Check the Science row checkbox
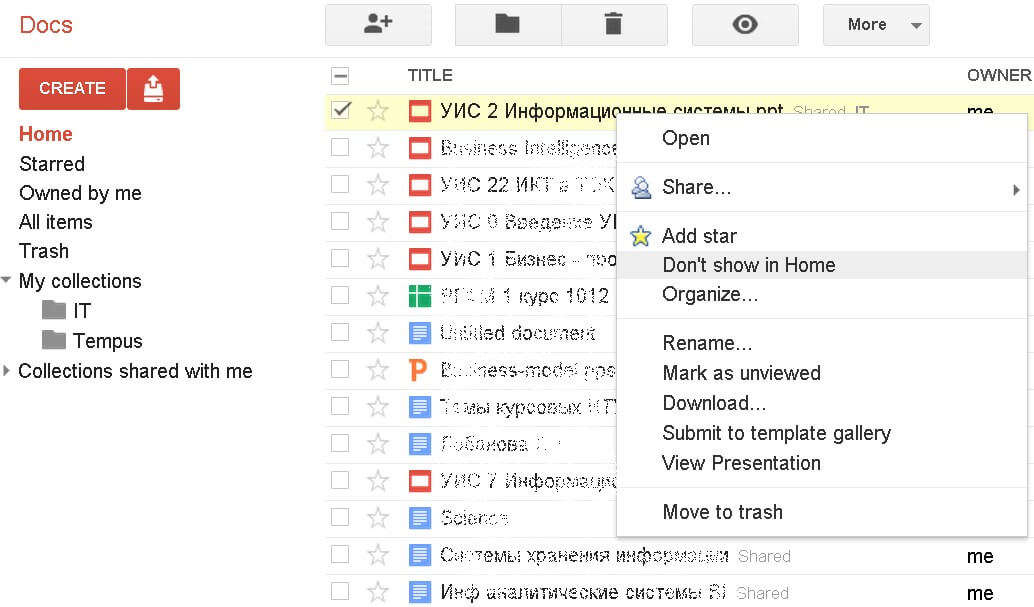Screen dimensions: 1034x607 click(x=340, y=517)
